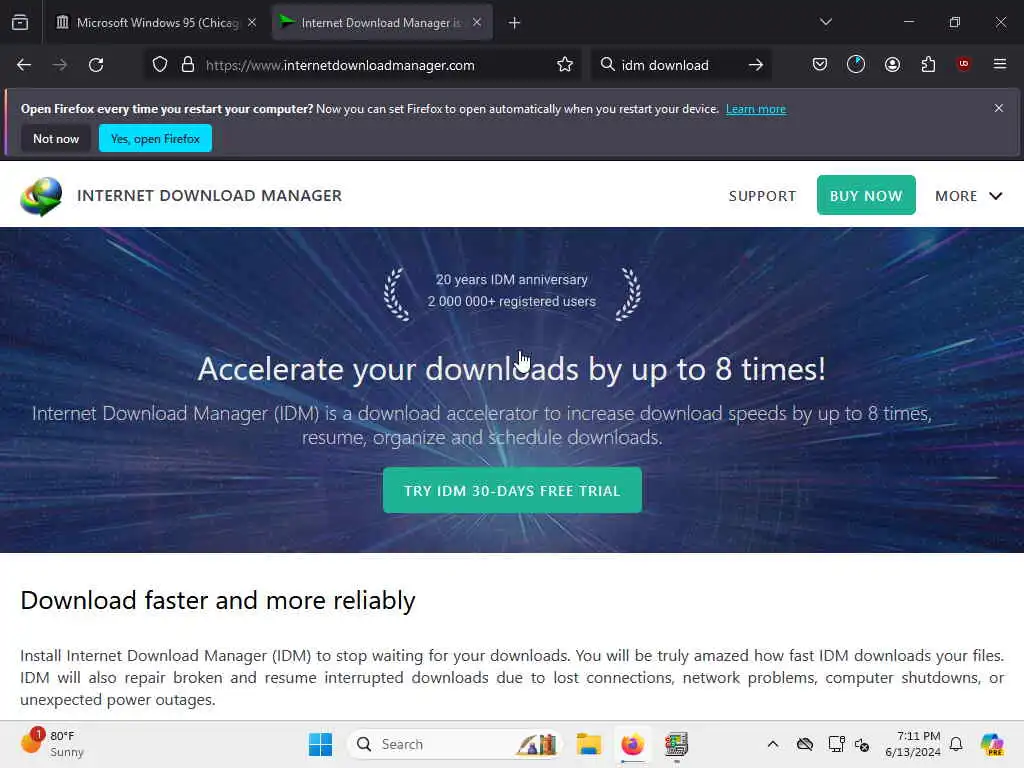The width and height of the screenshot is (1024, 768).
Task: Click the muted volume tray icon
Action: tap(862, 744)
